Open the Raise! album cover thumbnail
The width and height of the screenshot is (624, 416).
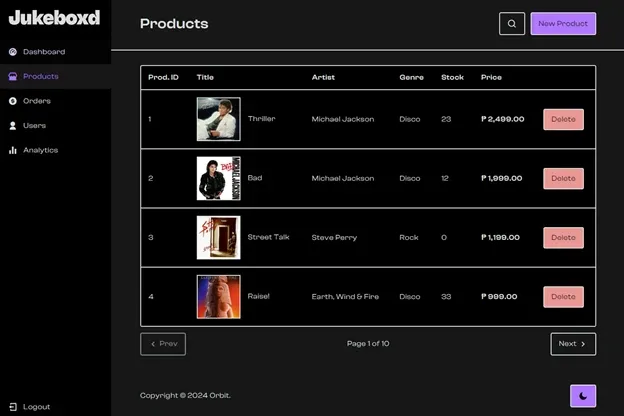[218, 297]
